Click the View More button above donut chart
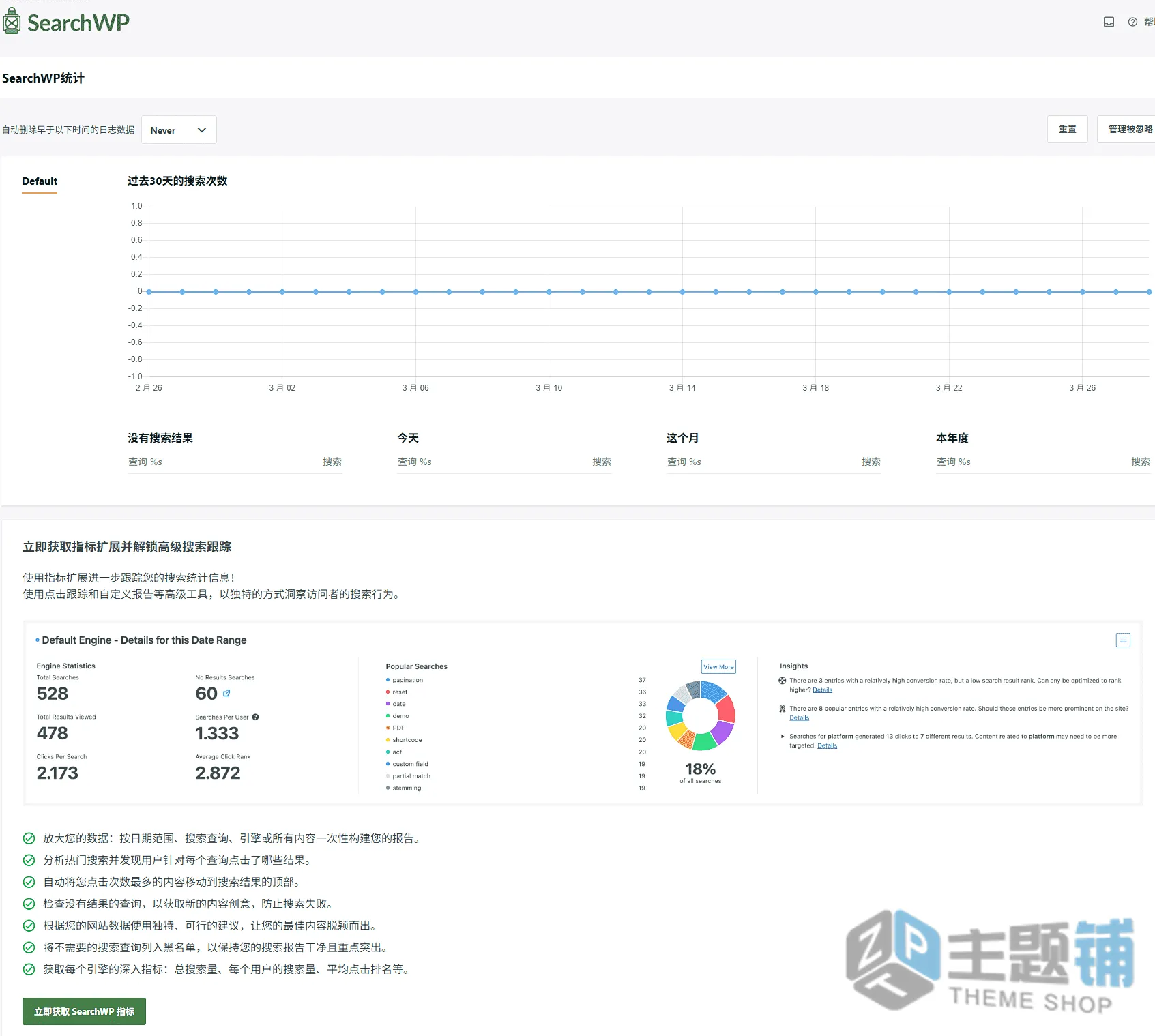The height and width of the screenshot is (1036, 1155). [x=718, y=666]
